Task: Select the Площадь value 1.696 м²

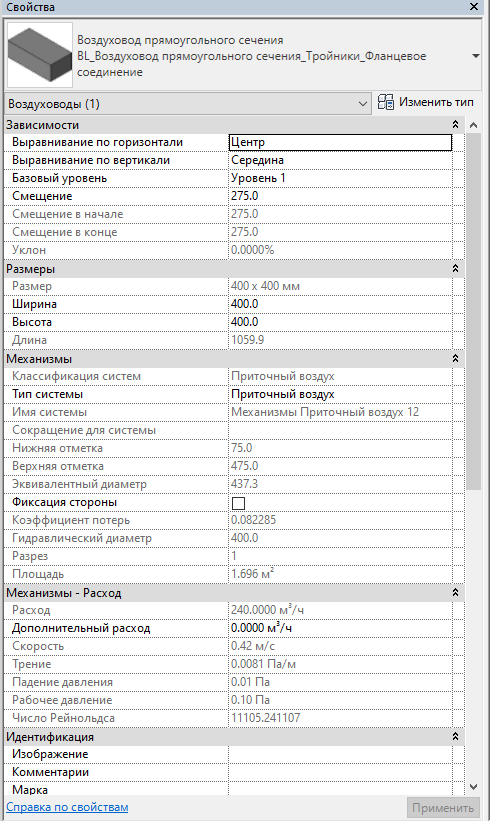Action: (x=252, y=573)
